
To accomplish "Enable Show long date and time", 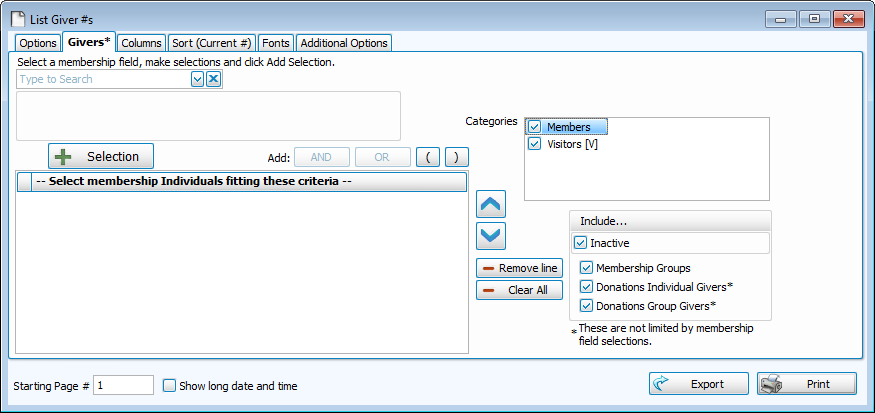I will 169,386.
